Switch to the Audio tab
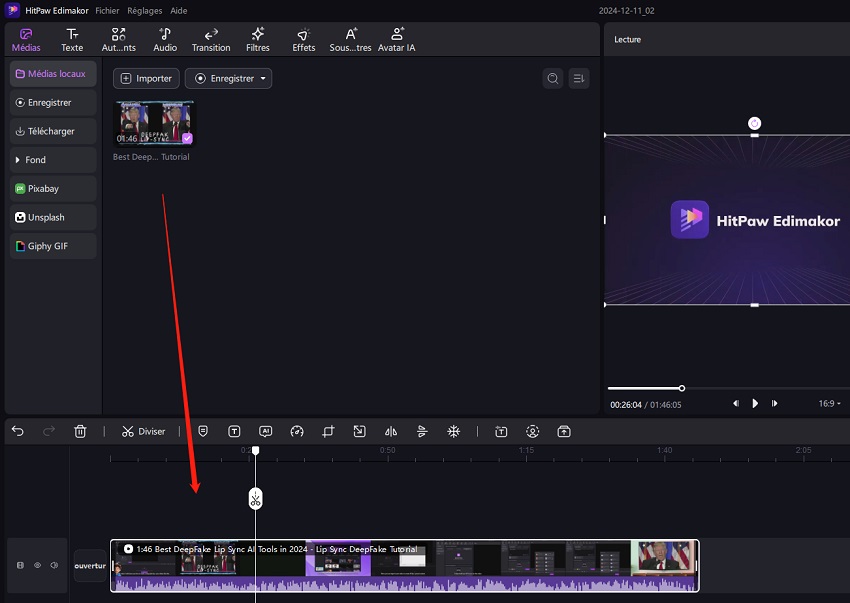 165,40
